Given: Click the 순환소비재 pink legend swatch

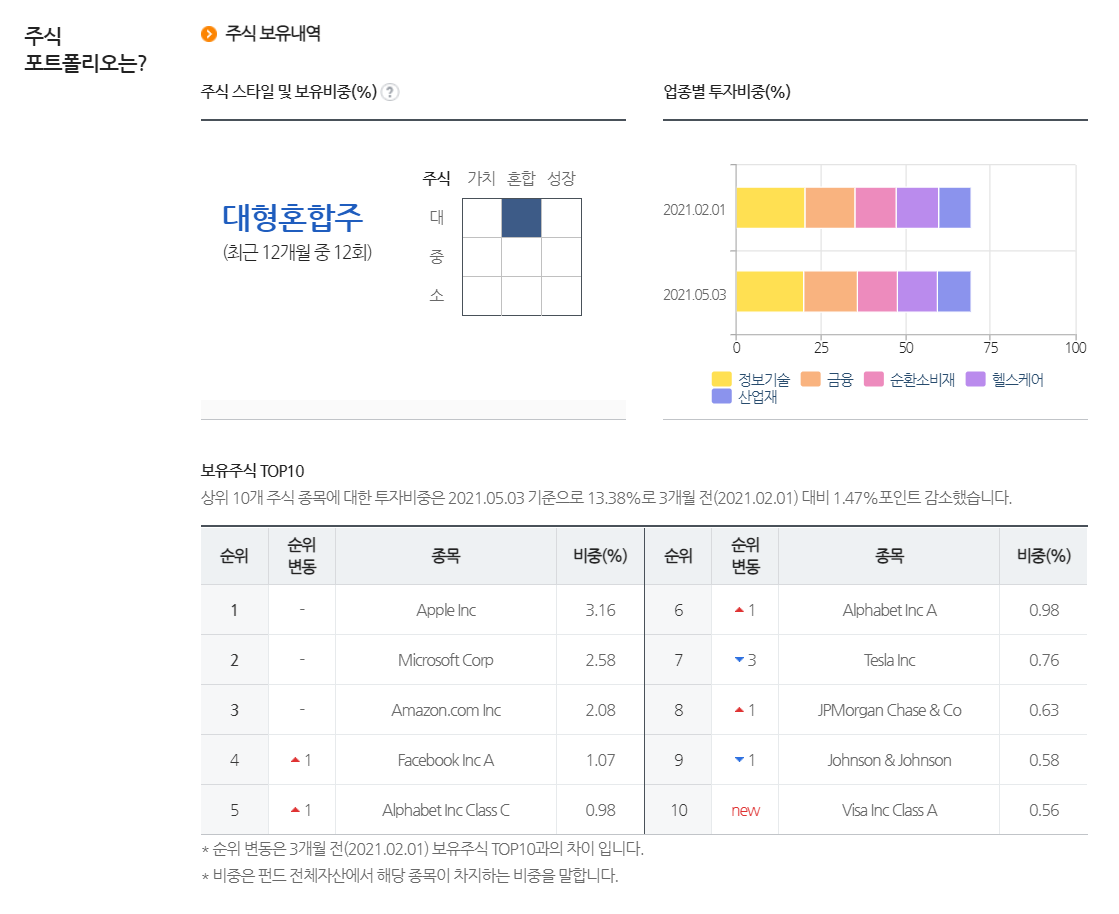Looking at the screenshot, I should pyautogui.click(x=874, y=379).
